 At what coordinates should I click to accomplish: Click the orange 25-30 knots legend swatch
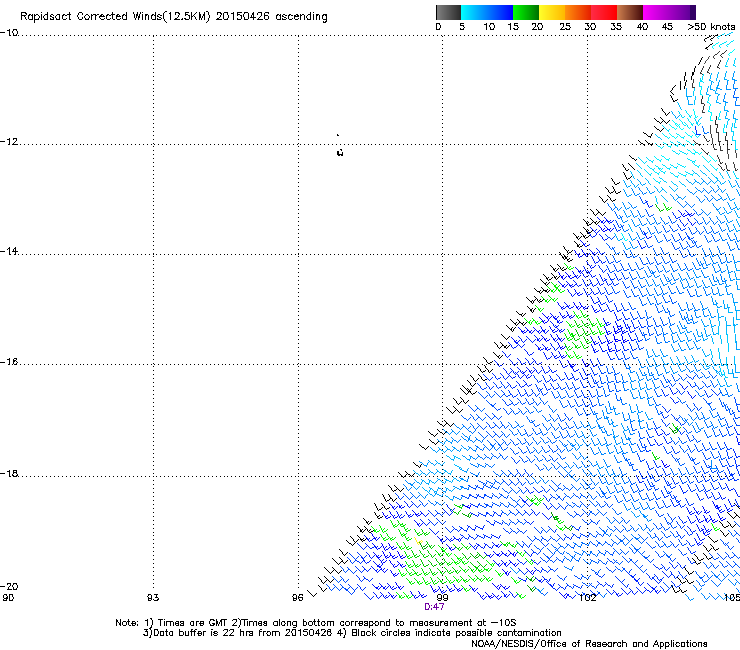point(578,12)
